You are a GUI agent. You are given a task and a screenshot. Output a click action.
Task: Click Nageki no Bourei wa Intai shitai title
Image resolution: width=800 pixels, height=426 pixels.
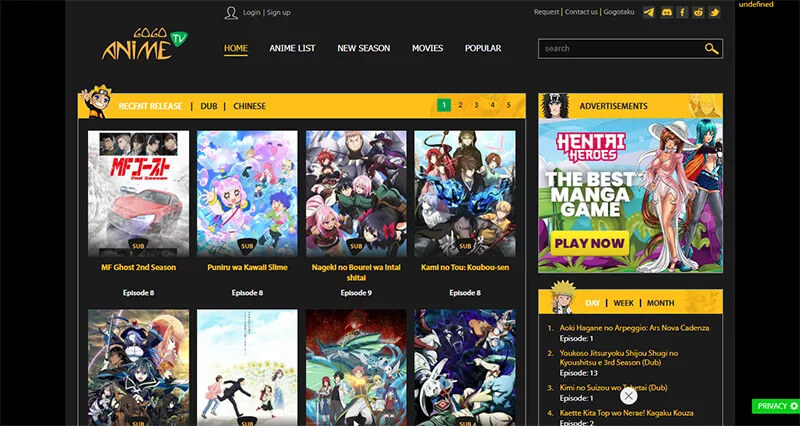[356, 272]
